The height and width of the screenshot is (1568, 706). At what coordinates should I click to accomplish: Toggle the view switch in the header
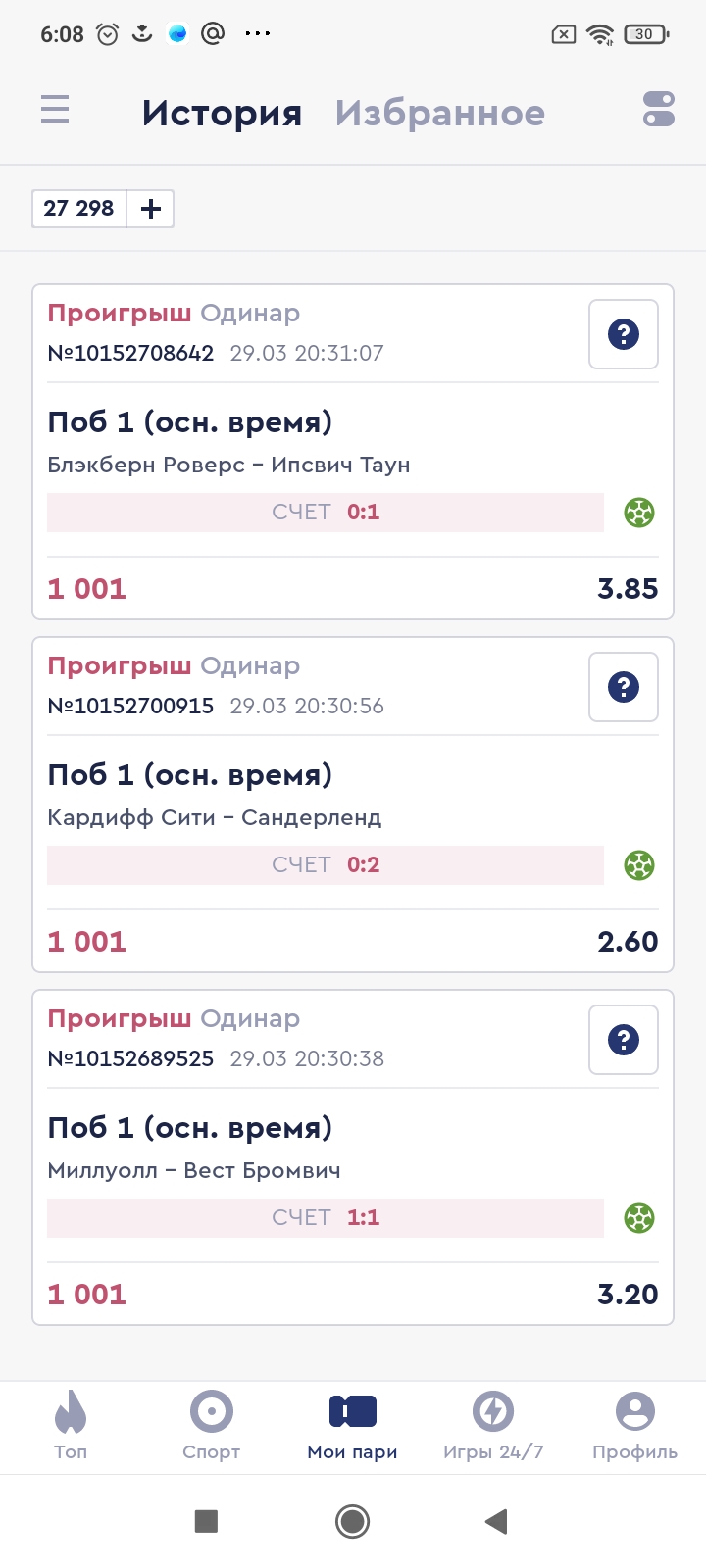pyautogui.click(x=659, y=109)
